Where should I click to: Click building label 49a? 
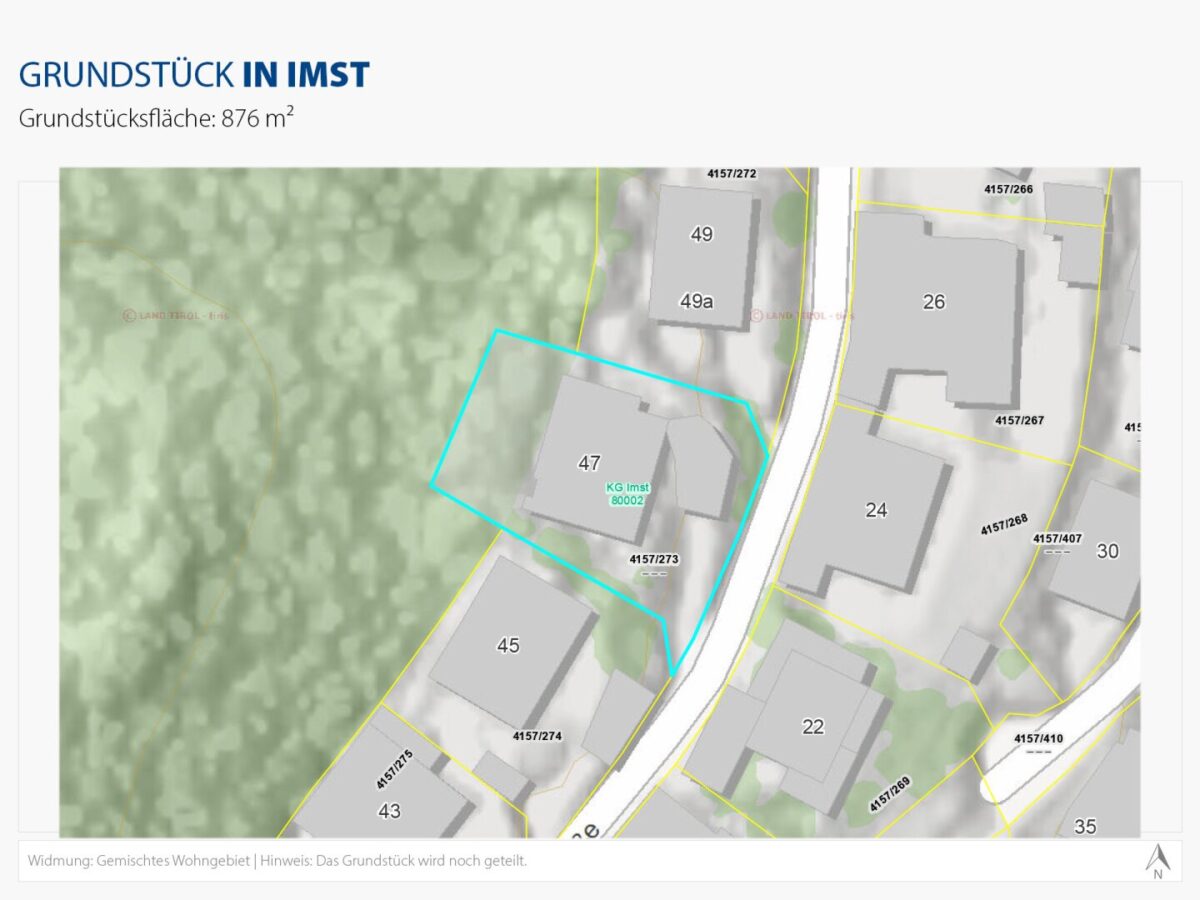tap(696, 300)
